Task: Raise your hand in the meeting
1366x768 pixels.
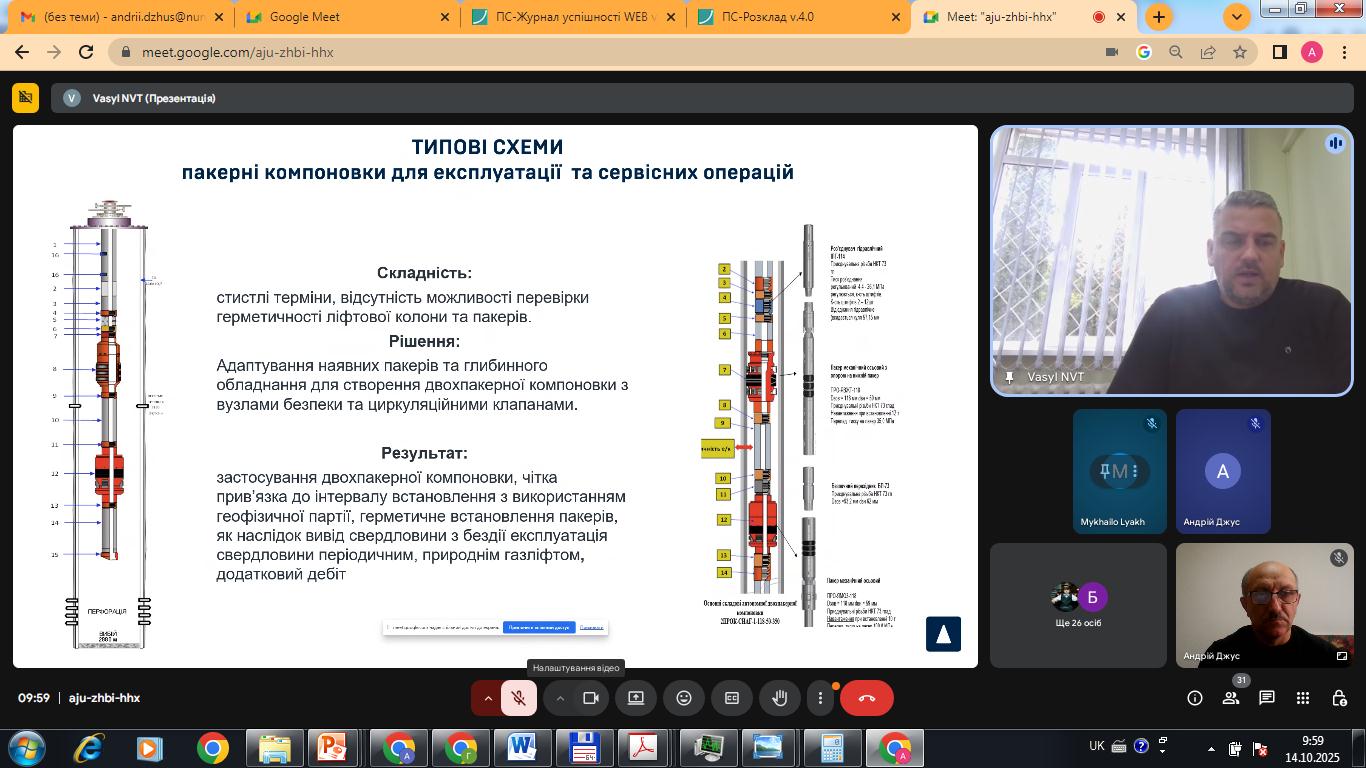Action: tap(780, 698)
